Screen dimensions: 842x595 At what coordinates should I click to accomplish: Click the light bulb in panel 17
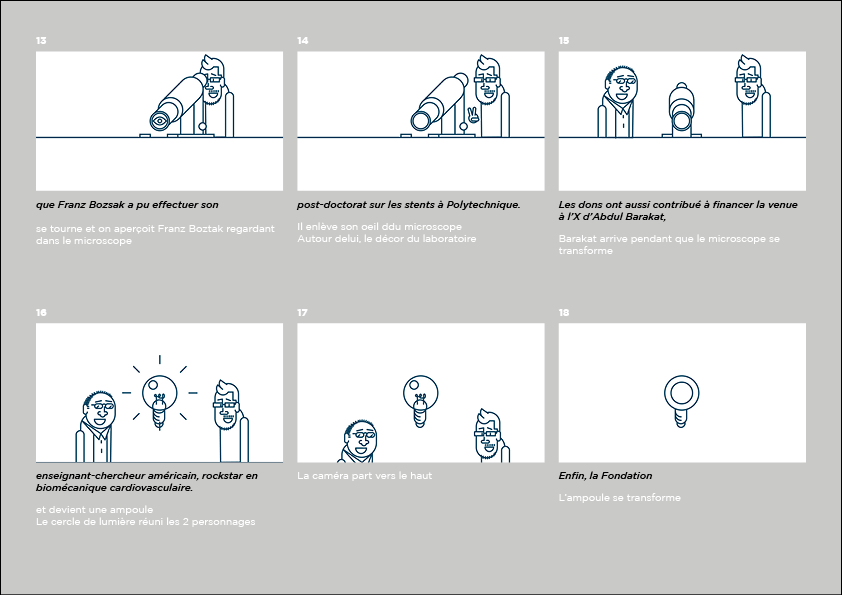[x=420, y=401]
